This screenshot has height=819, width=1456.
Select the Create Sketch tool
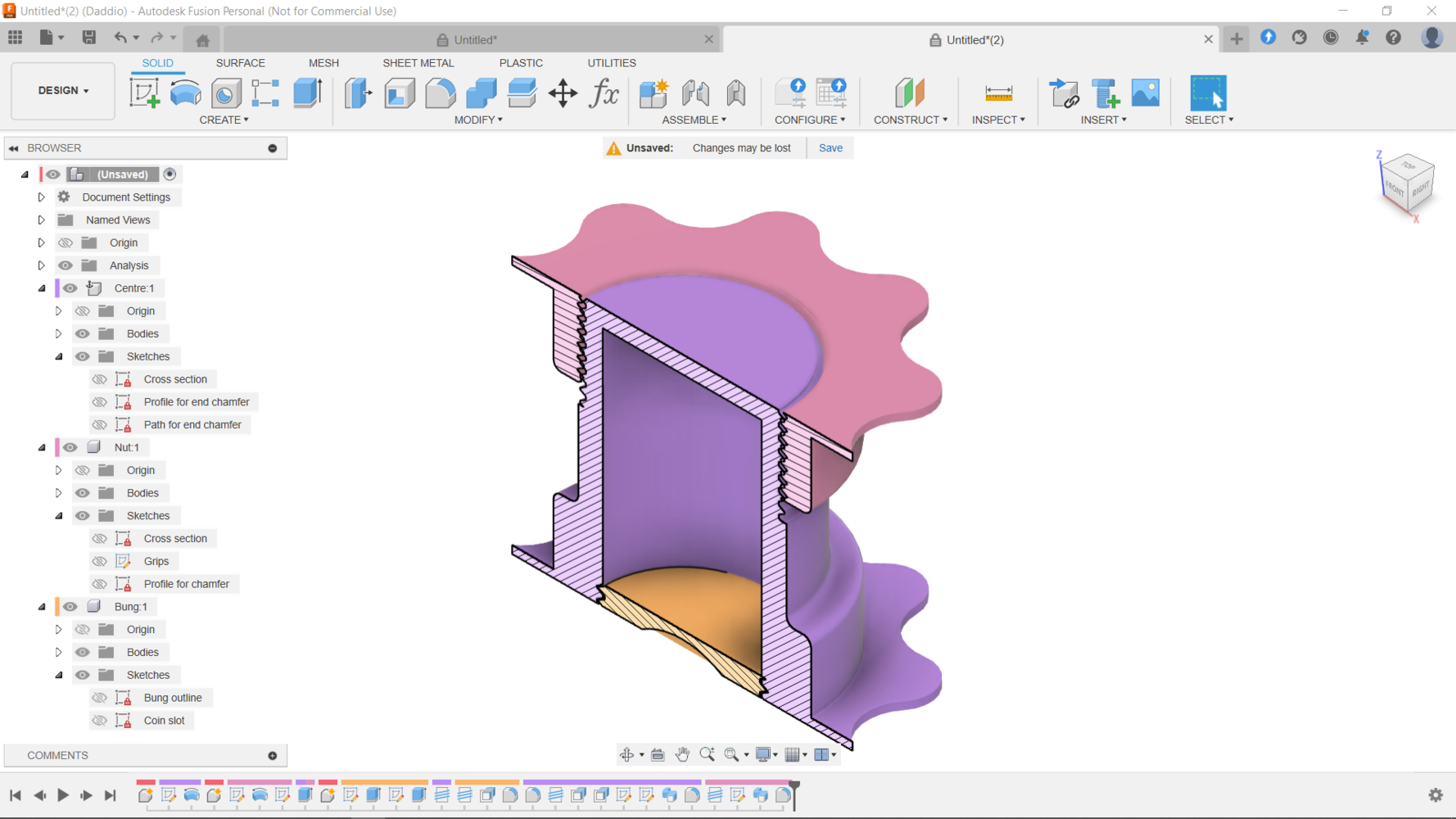coord(145,93)
